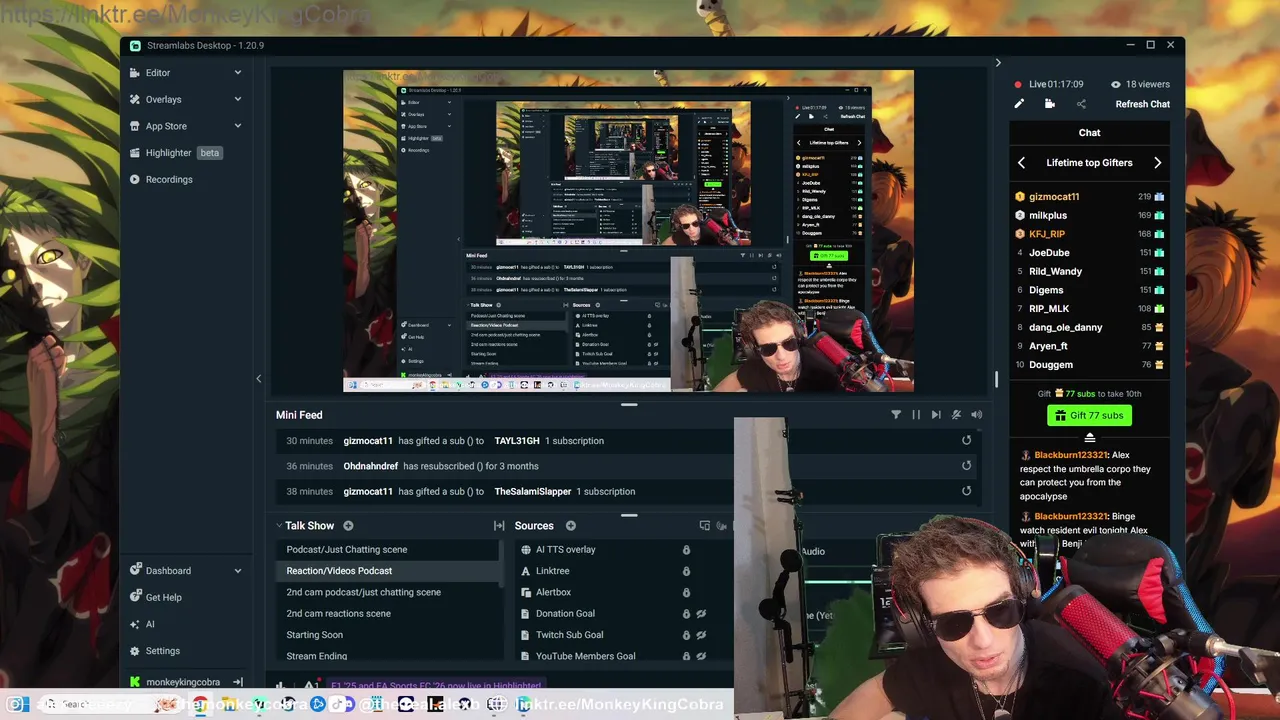
Task: Open scene transitions icon next to Talk Show
Action: coord(498,526)
